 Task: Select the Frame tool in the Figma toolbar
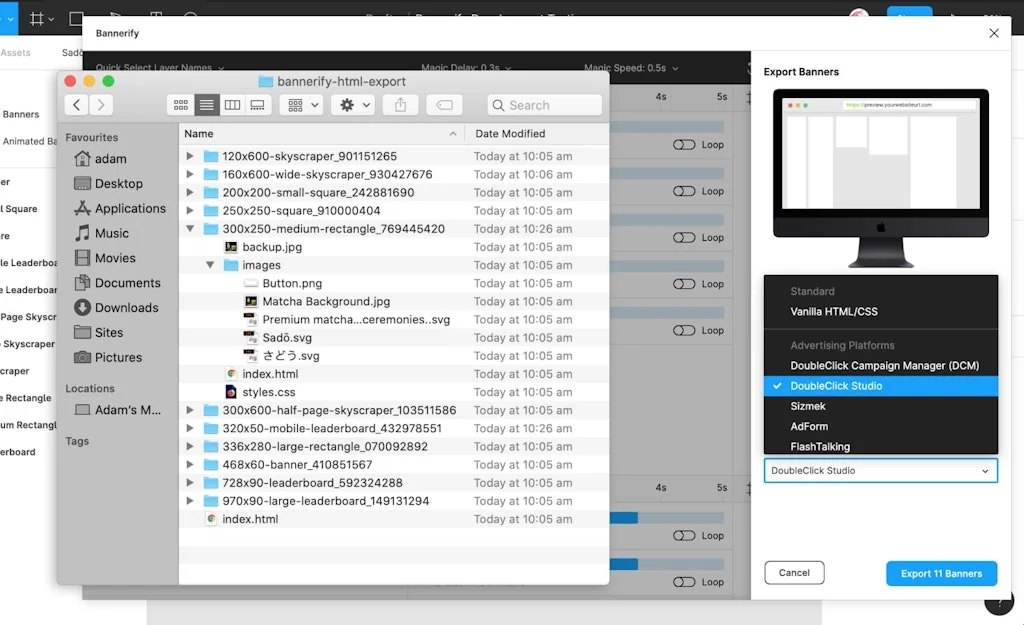click(x=37, y=18)
